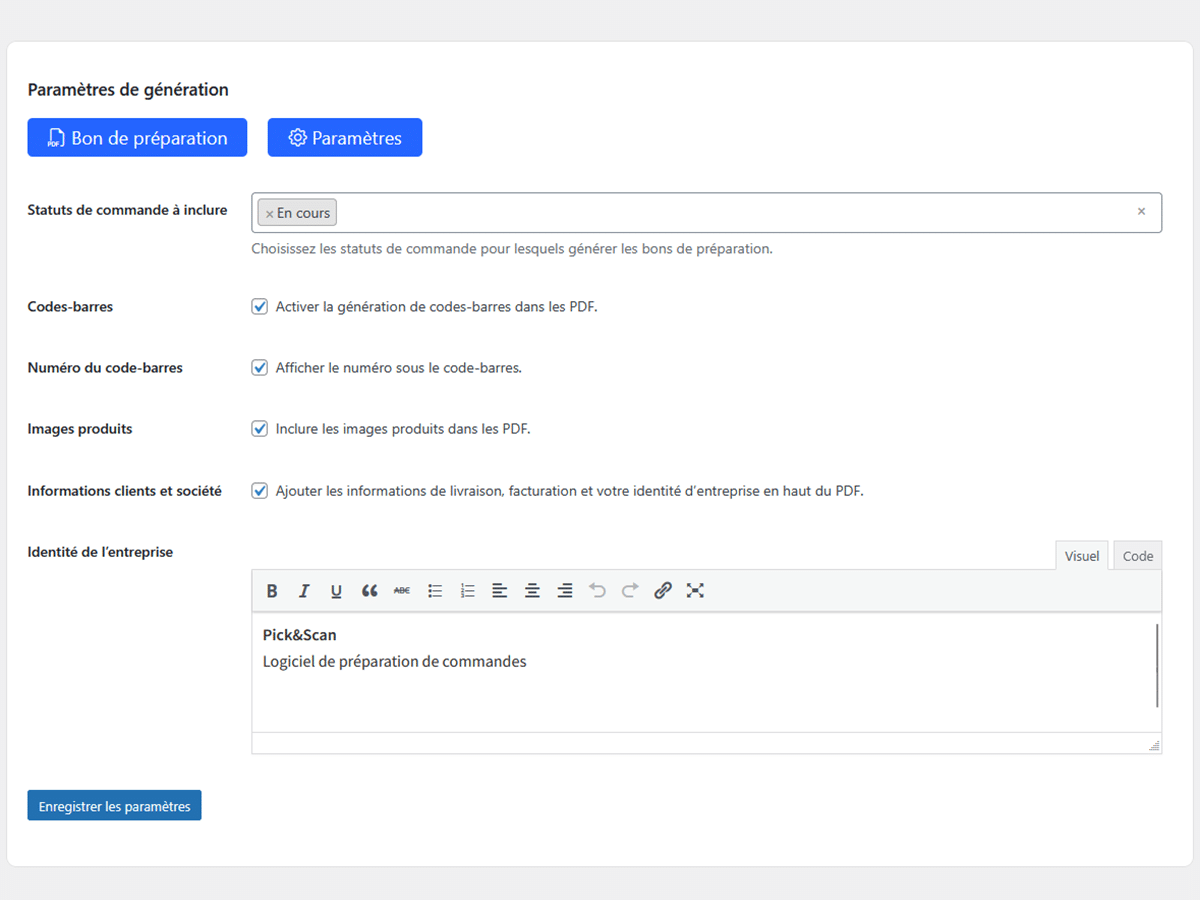Viewport: 1200px width, 900px height.
Task: Toggle bold formatting in the editor
Action: 272,591
